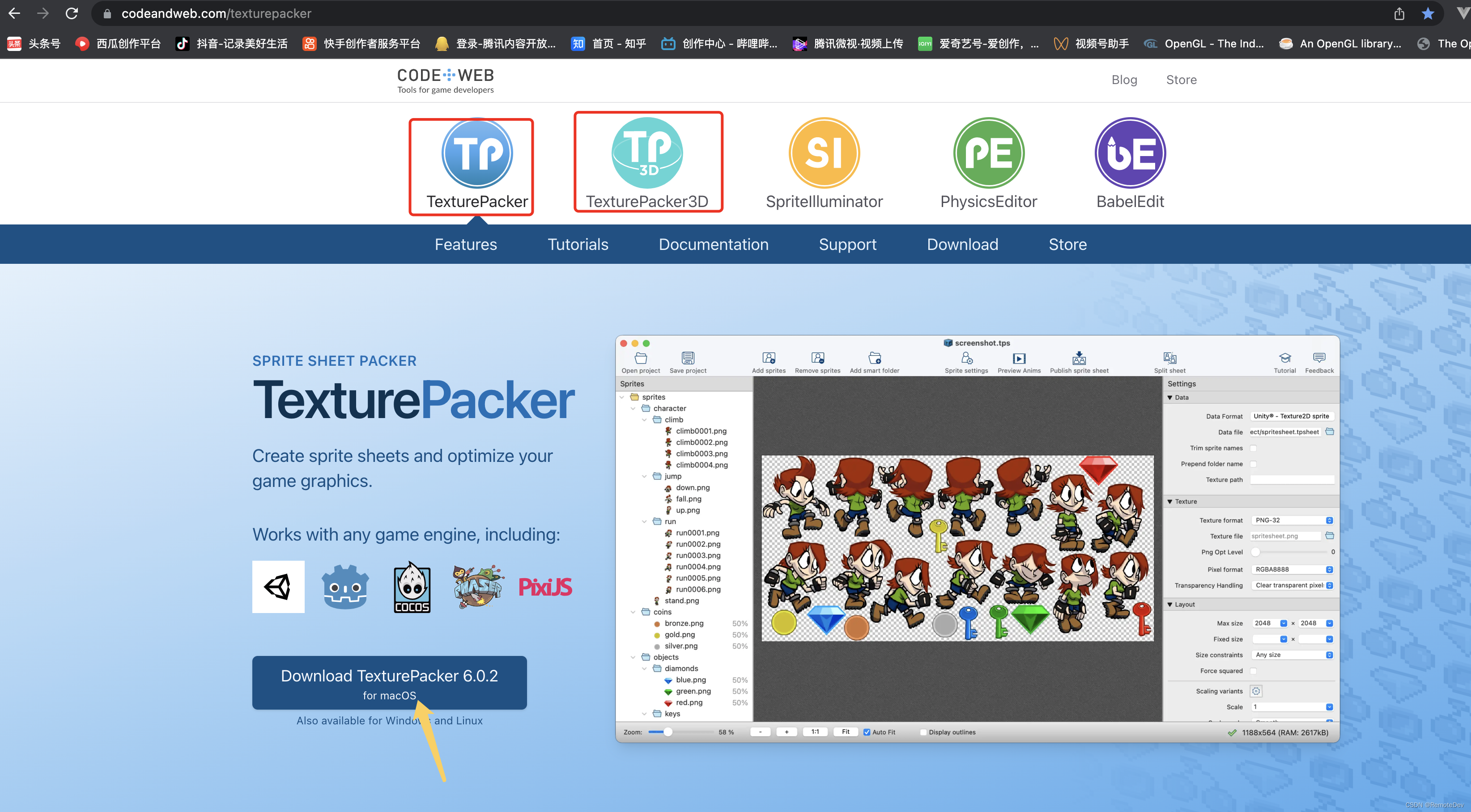Open the Size constraints dropdown
This screenshot has width=1471, height=812.
click(x=1292, y=655)
